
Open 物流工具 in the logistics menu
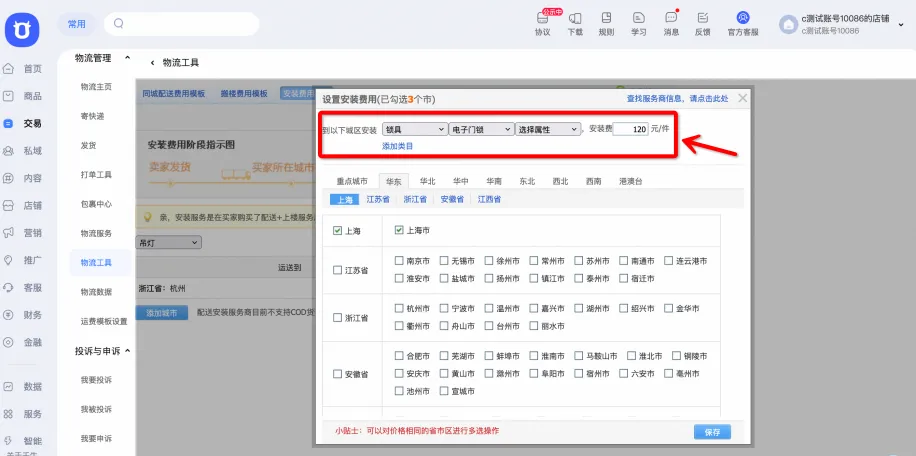coord(96,263)
